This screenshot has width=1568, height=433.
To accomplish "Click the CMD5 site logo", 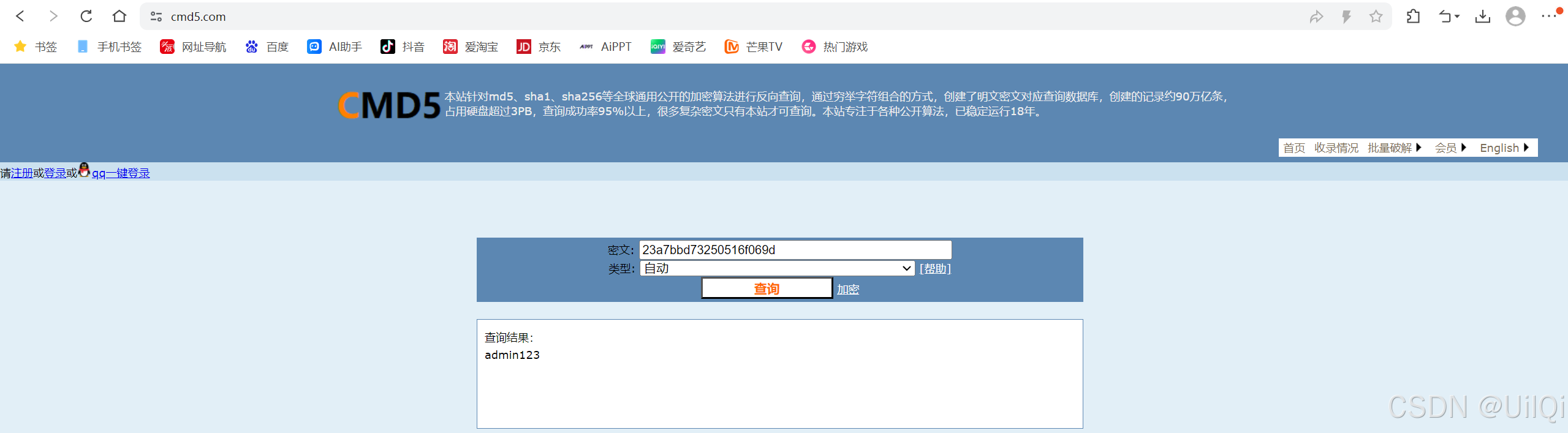I will (389, 105).
